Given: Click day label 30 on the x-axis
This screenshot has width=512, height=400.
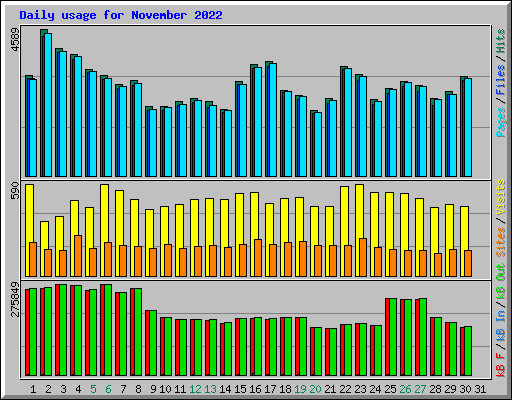Looking at the screenshot, I should pos(465,389).
